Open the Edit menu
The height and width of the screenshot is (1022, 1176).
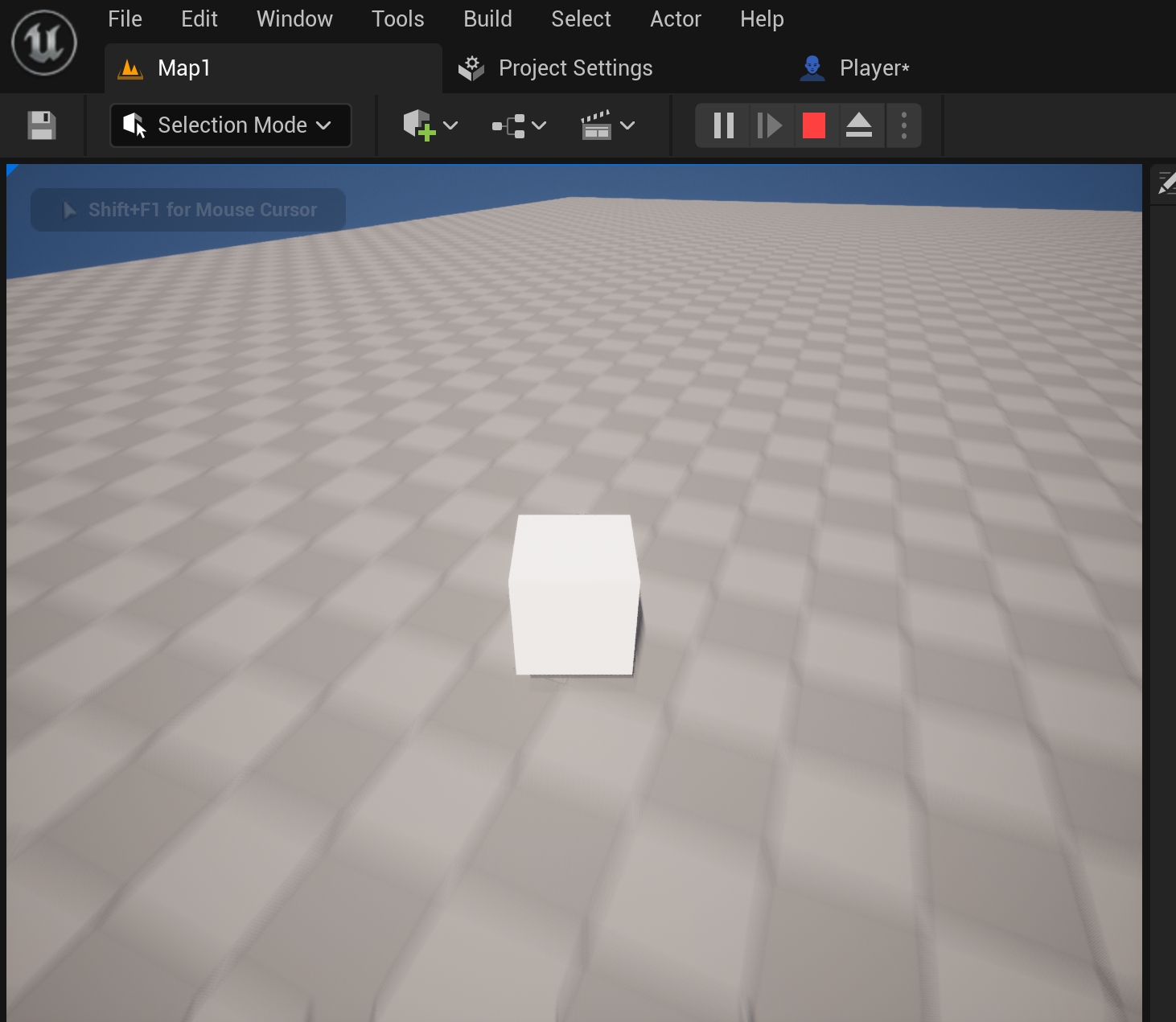pyautogui.click(x=199, y=18)
